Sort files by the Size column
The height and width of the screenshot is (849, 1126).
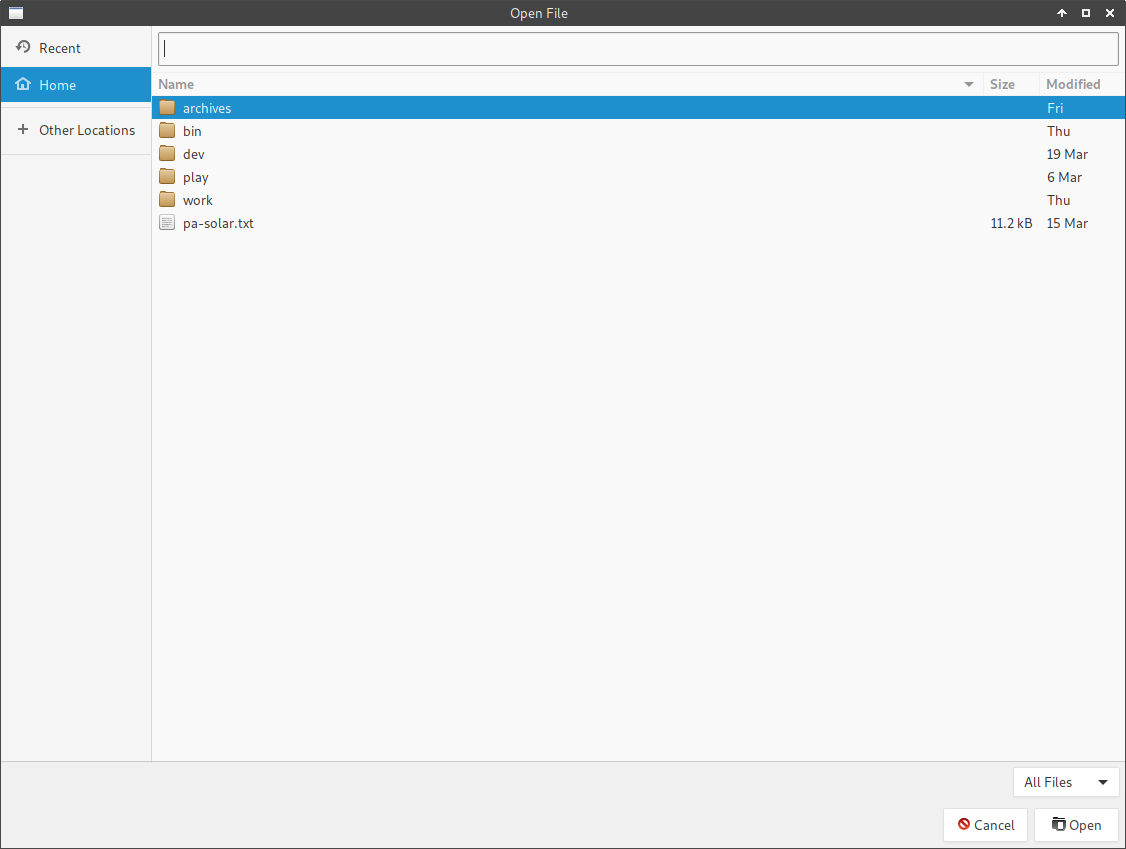(x=1002, y=85)
